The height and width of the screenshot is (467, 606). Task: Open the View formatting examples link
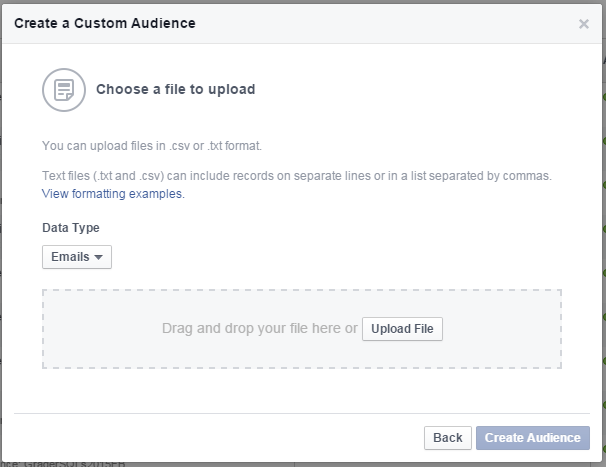[x=112, y=194]
